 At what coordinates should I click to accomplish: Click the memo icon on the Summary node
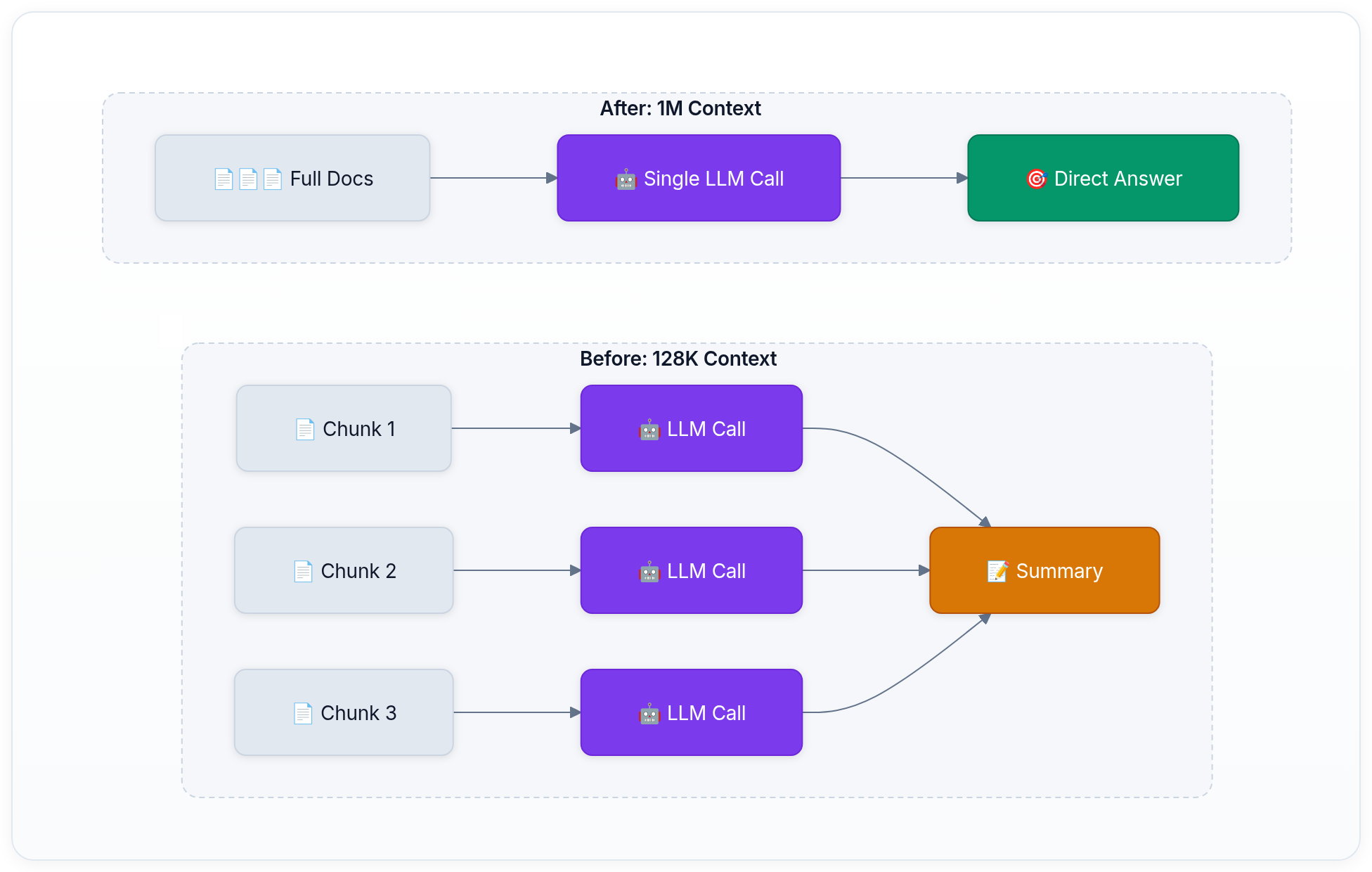click(x=997, y=571)
